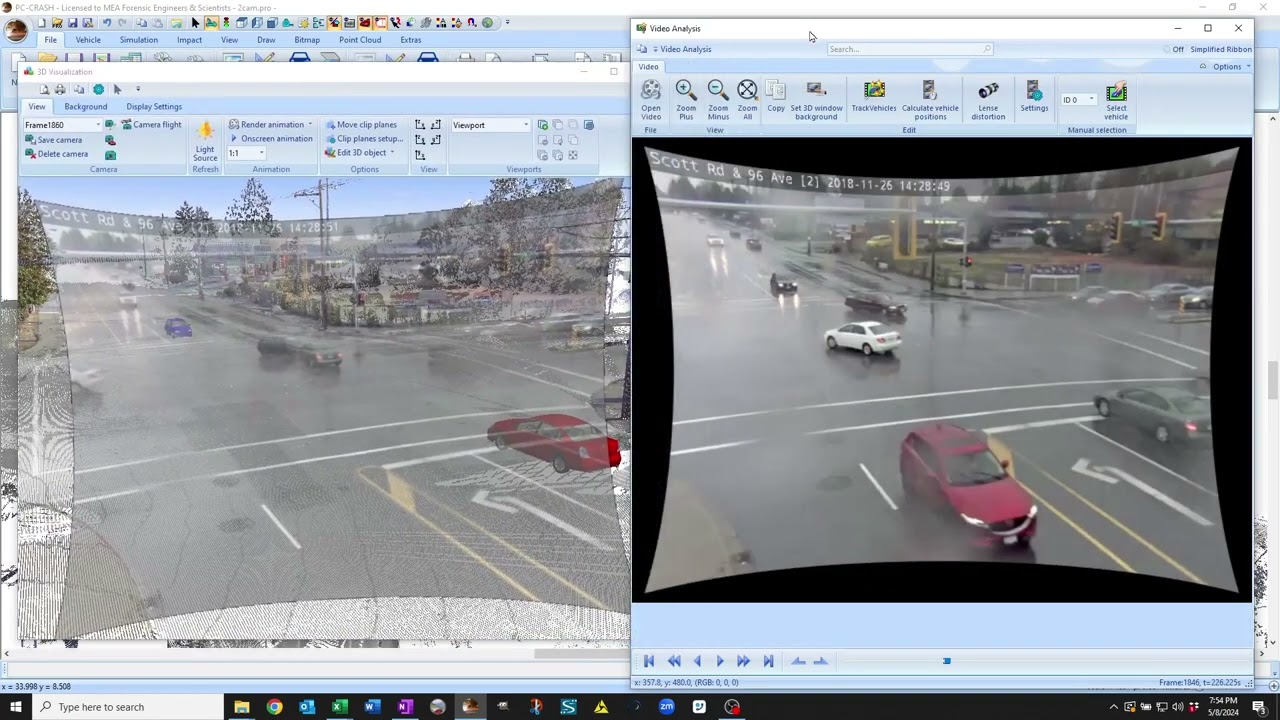This screenshot has width=1280, height=720.
Task: Click the Zoom Plus magnifier icon
Action: coord(686,90)
